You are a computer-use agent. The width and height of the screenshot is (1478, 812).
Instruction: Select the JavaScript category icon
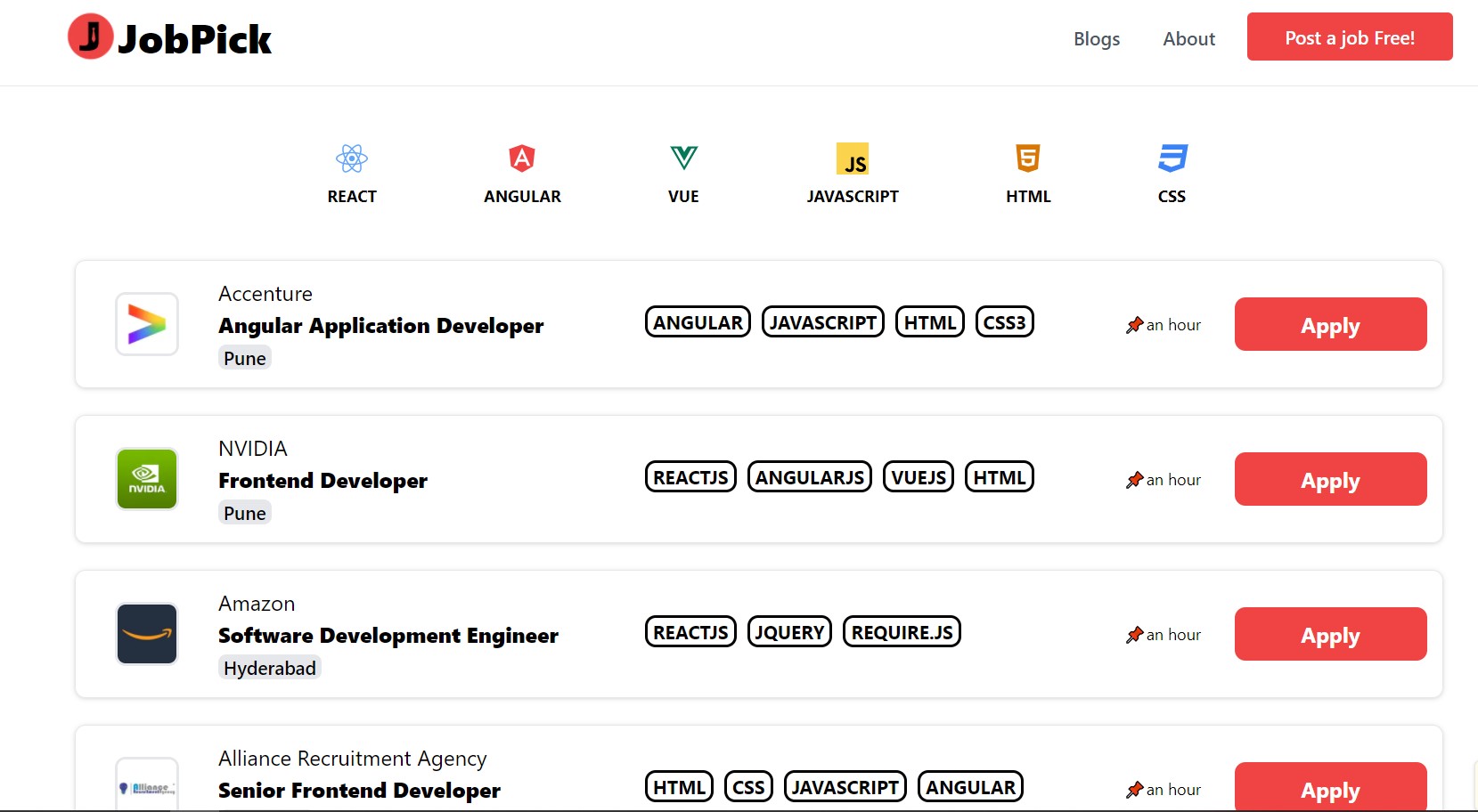point(853,158)
